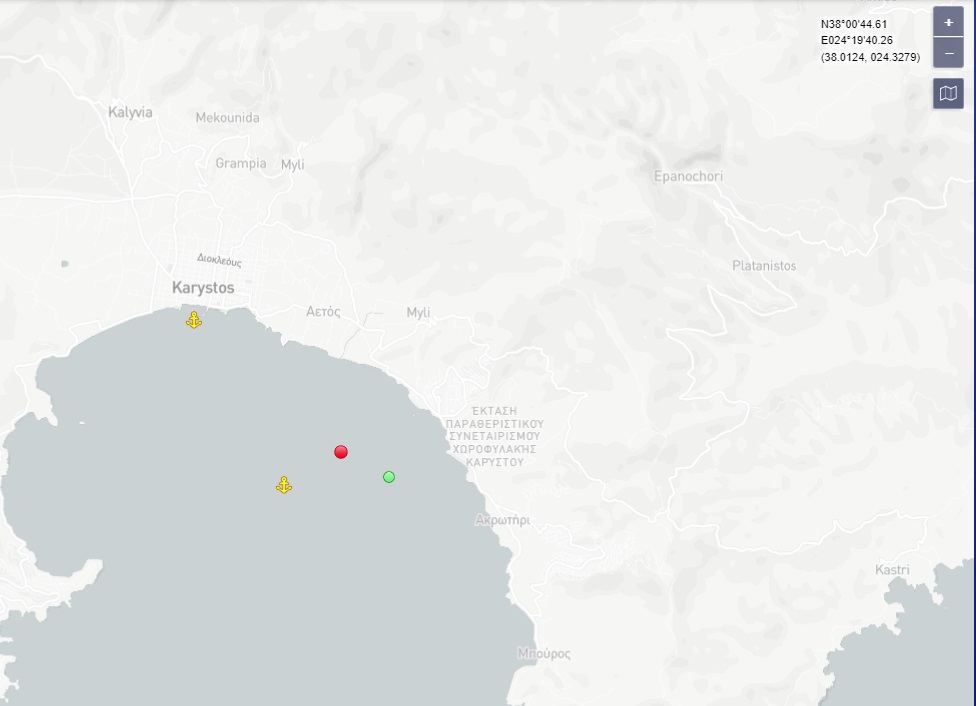976x706 pixels.
Task: Click the Myli label beside Grampia
Action: 292,165
